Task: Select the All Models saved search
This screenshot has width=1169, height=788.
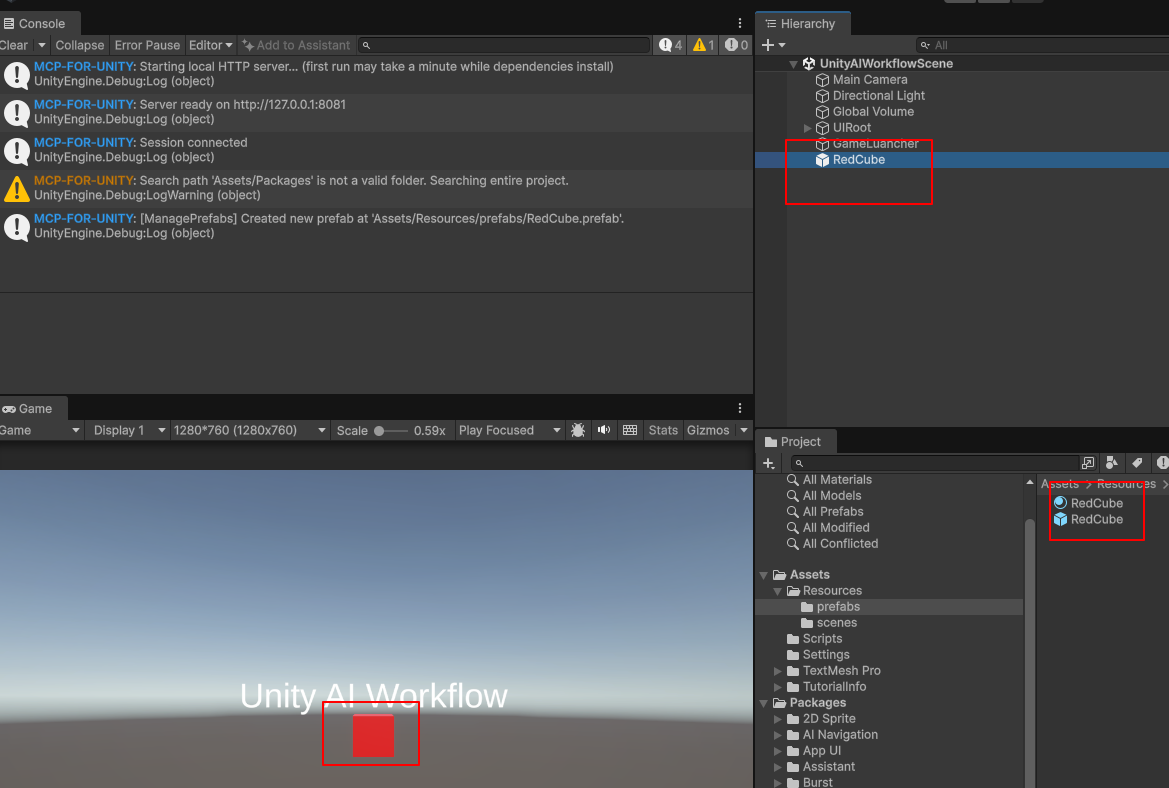Action: (831, 496)
